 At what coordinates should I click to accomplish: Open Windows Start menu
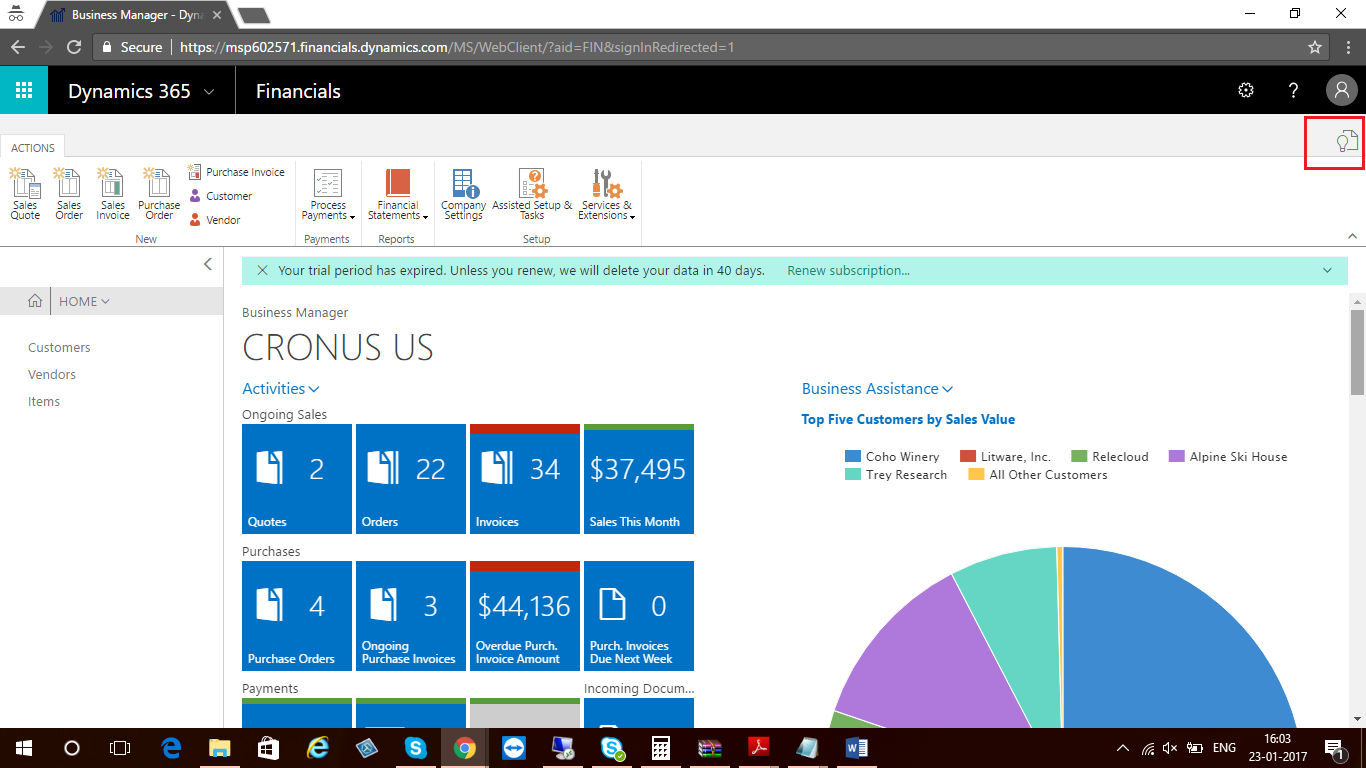(23, 748)
